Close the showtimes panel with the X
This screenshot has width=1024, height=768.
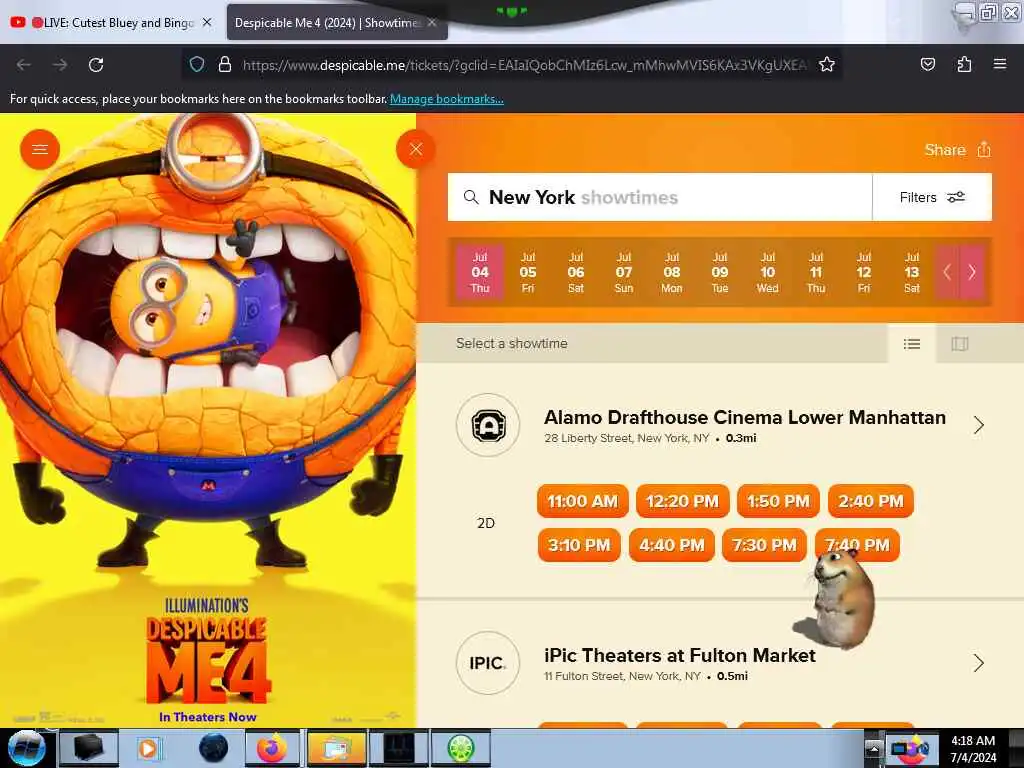(415, 149)
